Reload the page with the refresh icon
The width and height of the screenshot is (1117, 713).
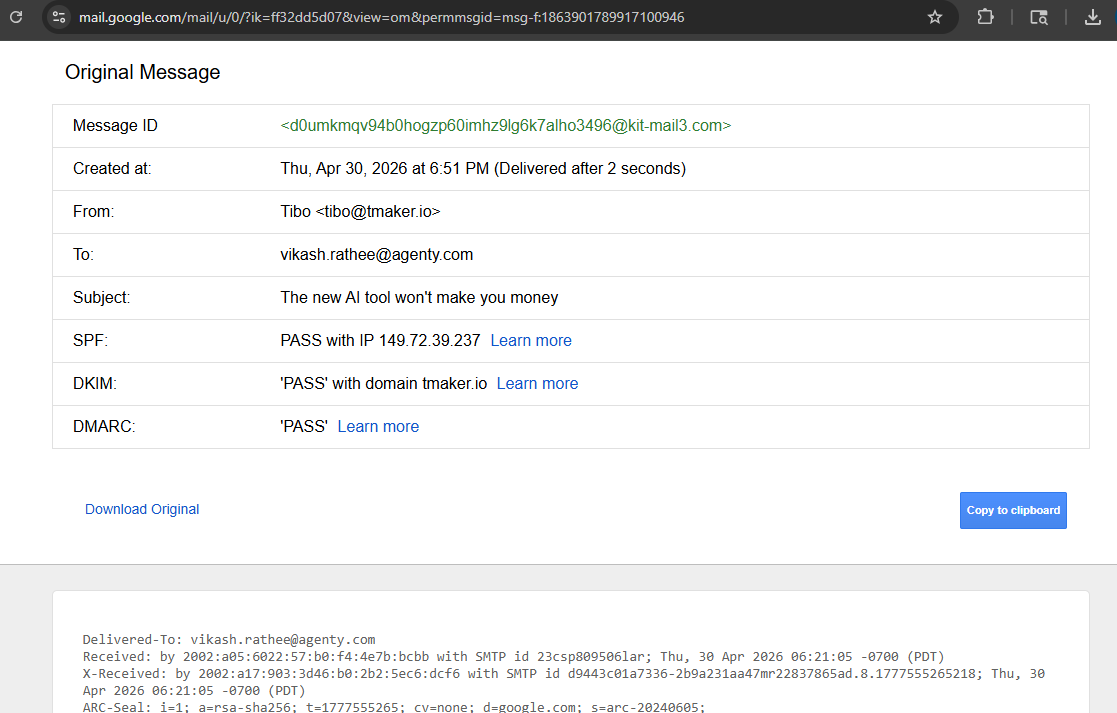[x=16, y=16]
